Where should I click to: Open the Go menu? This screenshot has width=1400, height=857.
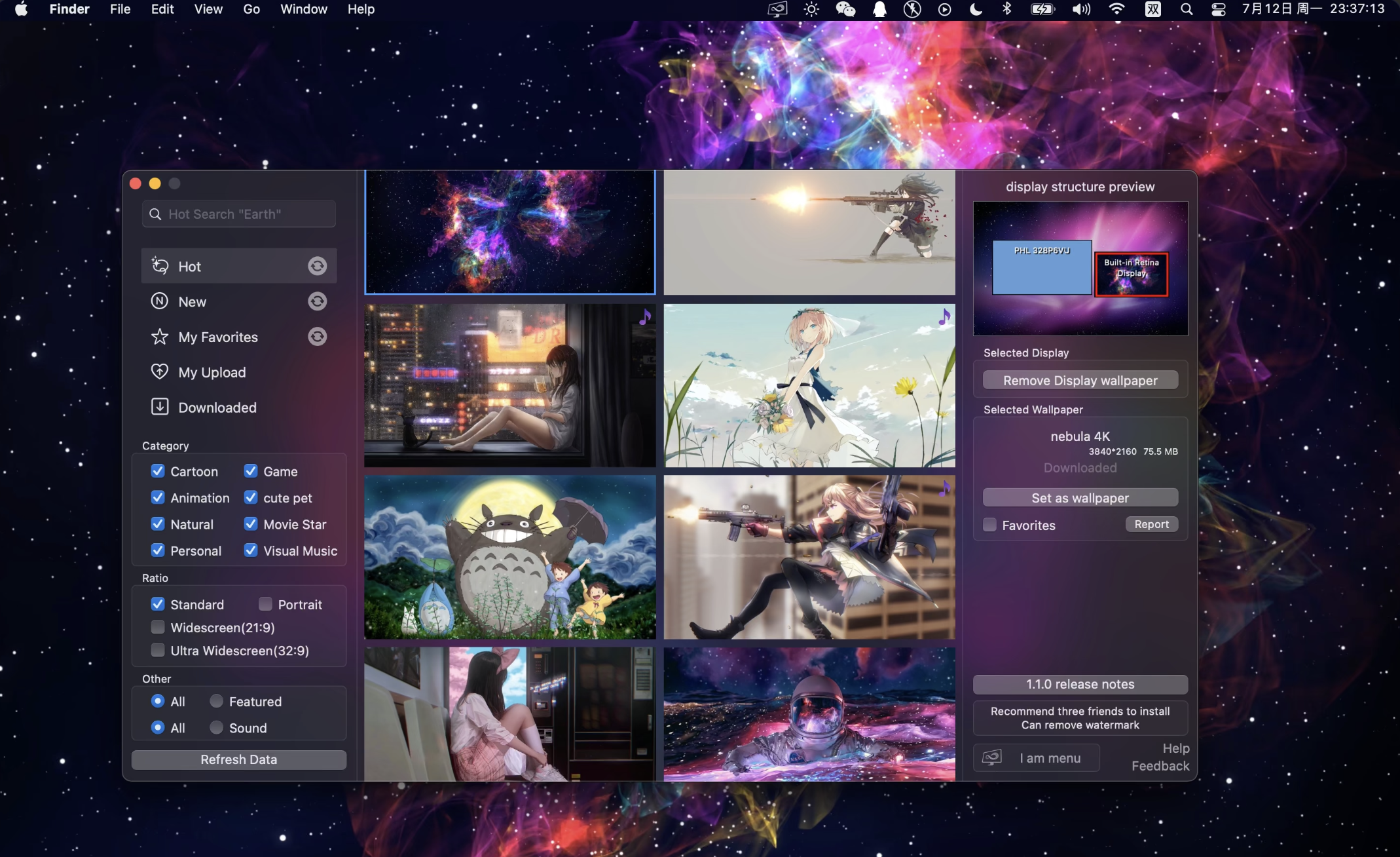click(x=251, y=9)
